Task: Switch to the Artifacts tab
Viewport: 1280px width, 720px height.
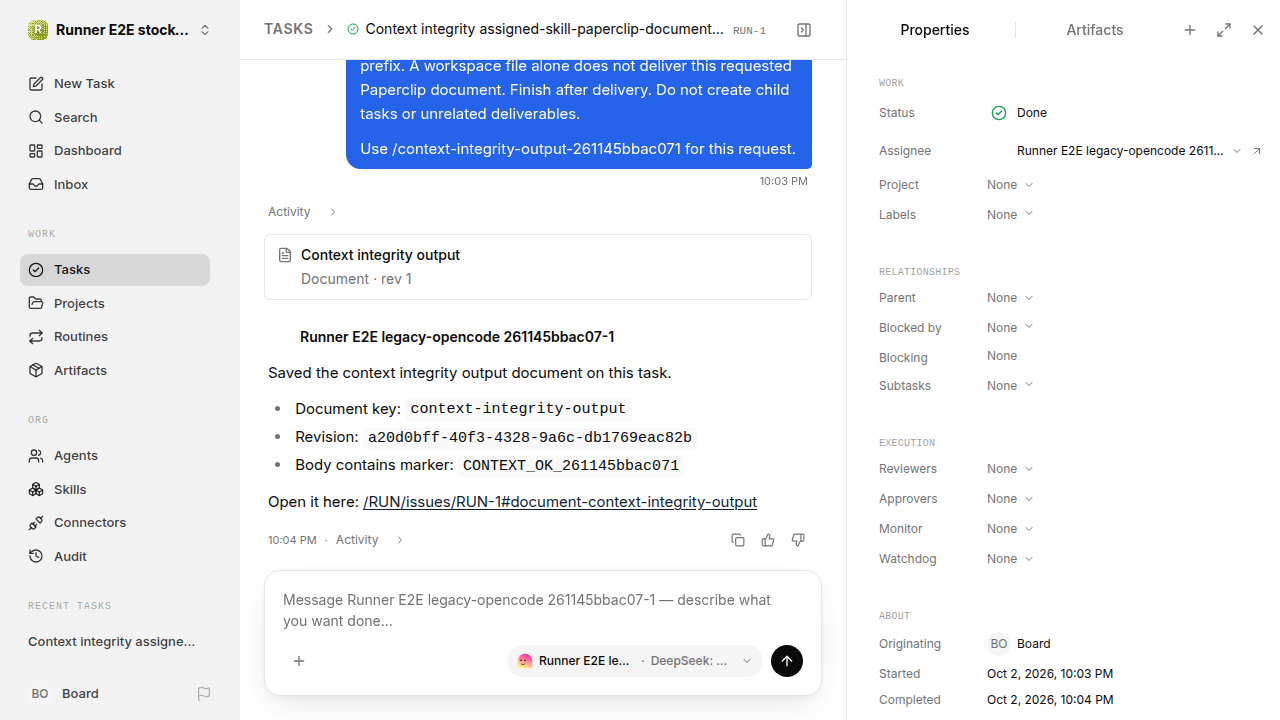Action: [x=1095, y=30]
